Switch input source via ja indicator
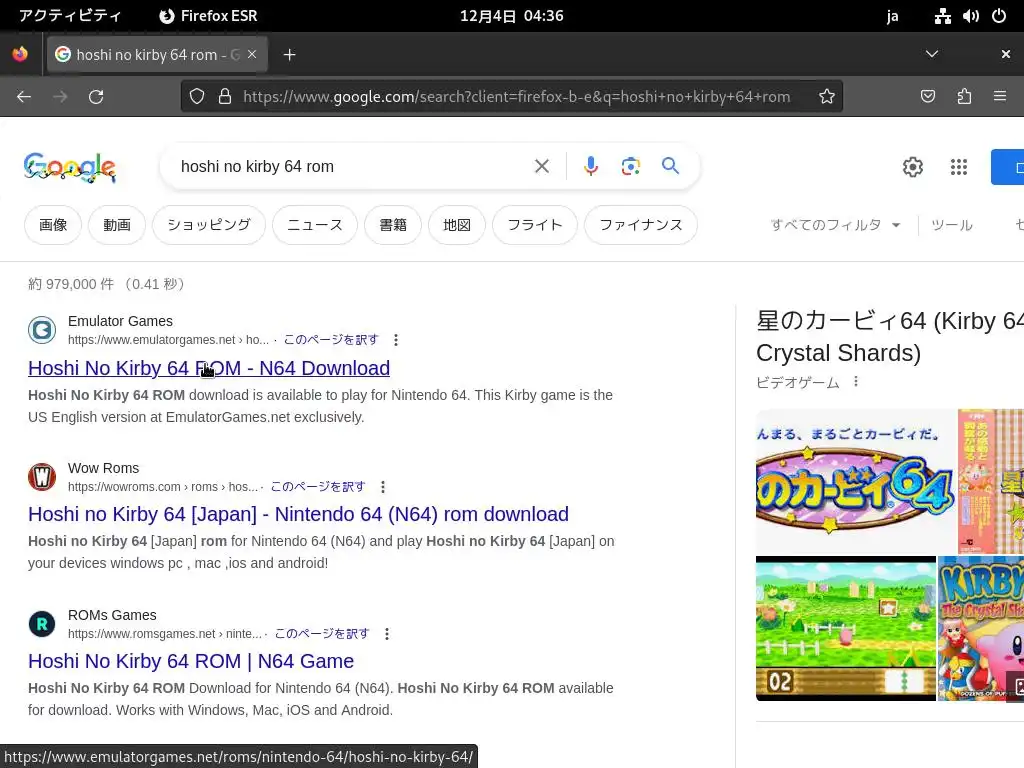This screenshot has width=1024, height=768. 892,16
